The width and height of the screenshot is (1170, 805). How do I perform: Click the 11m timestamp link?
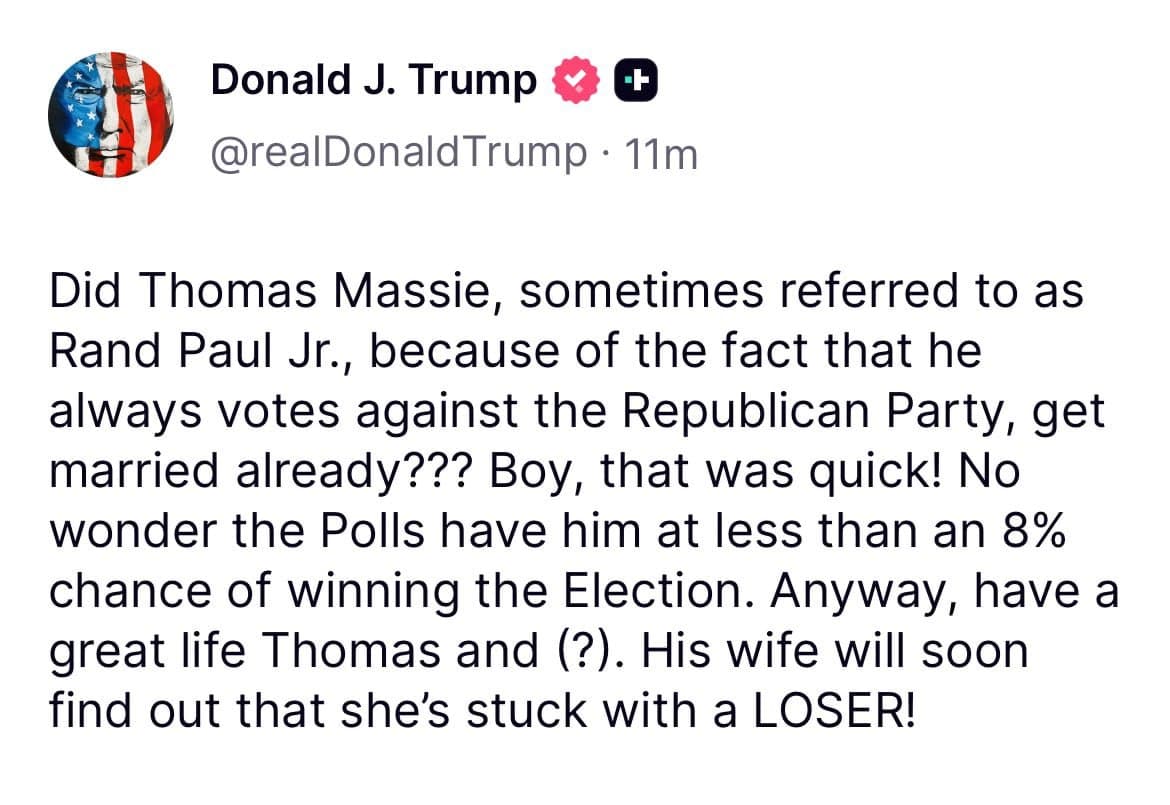click(x=664, y=154)
